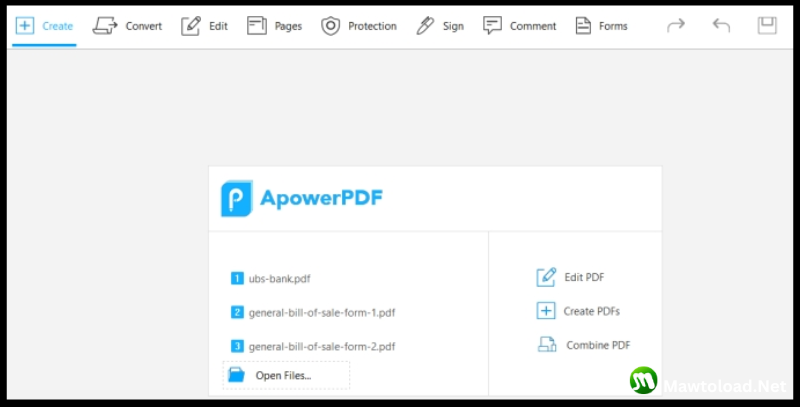This screenshot has height=407, width=800.
Task: Switch to the Convert tab
Action: 127,26
